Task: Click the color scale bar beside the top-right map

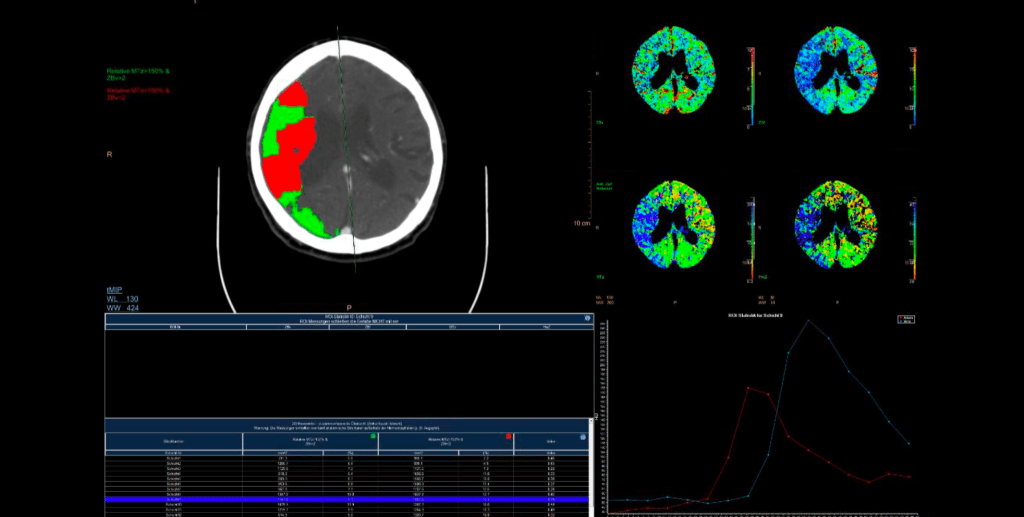Action: [x=912, y=88]
